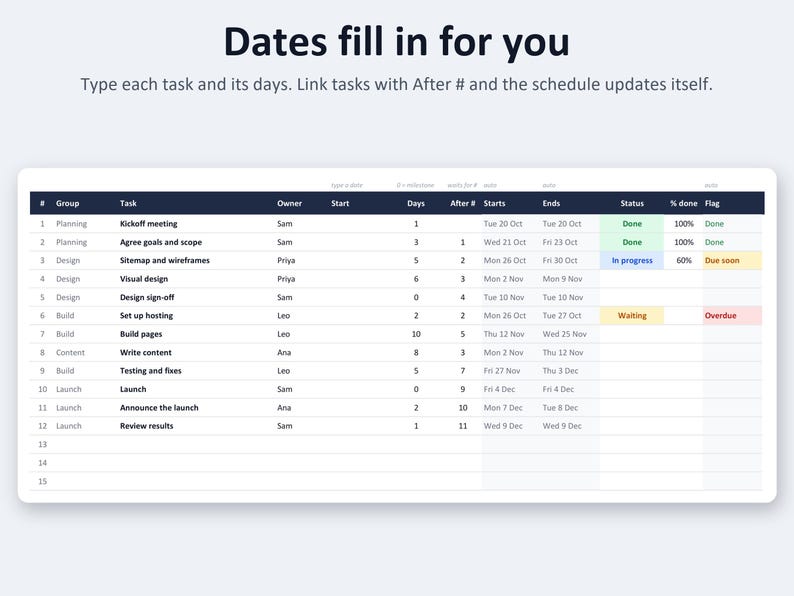The image size is (794, 596).
Task: Click Done status for Agree goals row
Action: 632,242
